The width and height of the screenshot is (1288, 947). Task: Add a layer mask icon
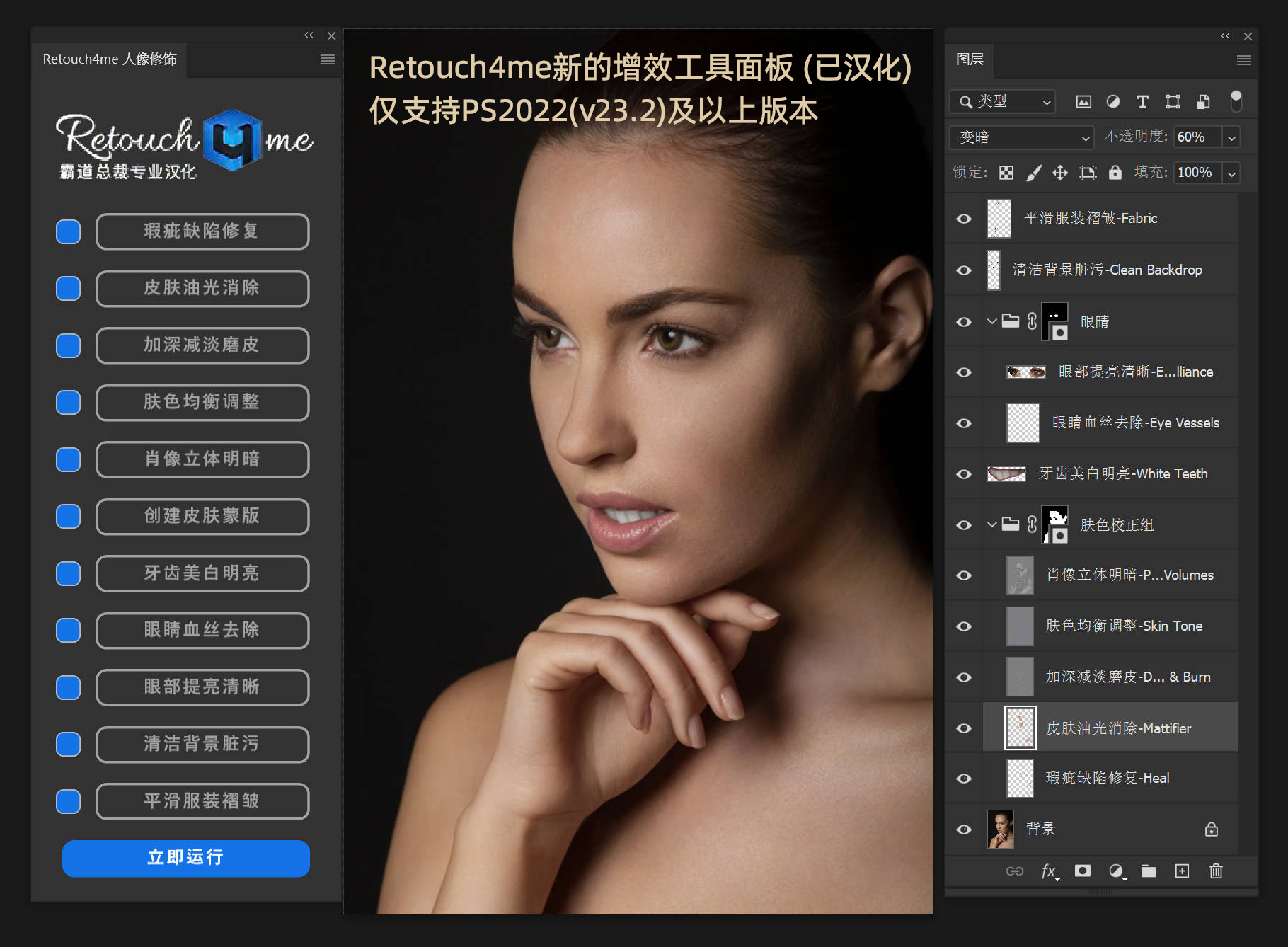[1083, 871]
